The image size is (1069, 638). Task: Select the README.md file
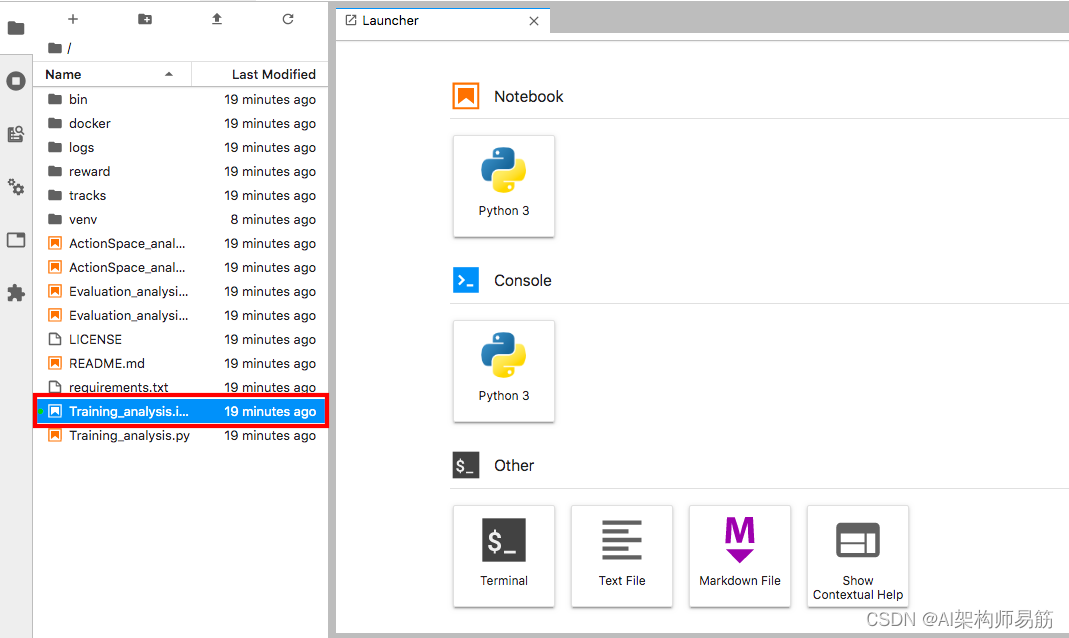[x=181, y=363]
